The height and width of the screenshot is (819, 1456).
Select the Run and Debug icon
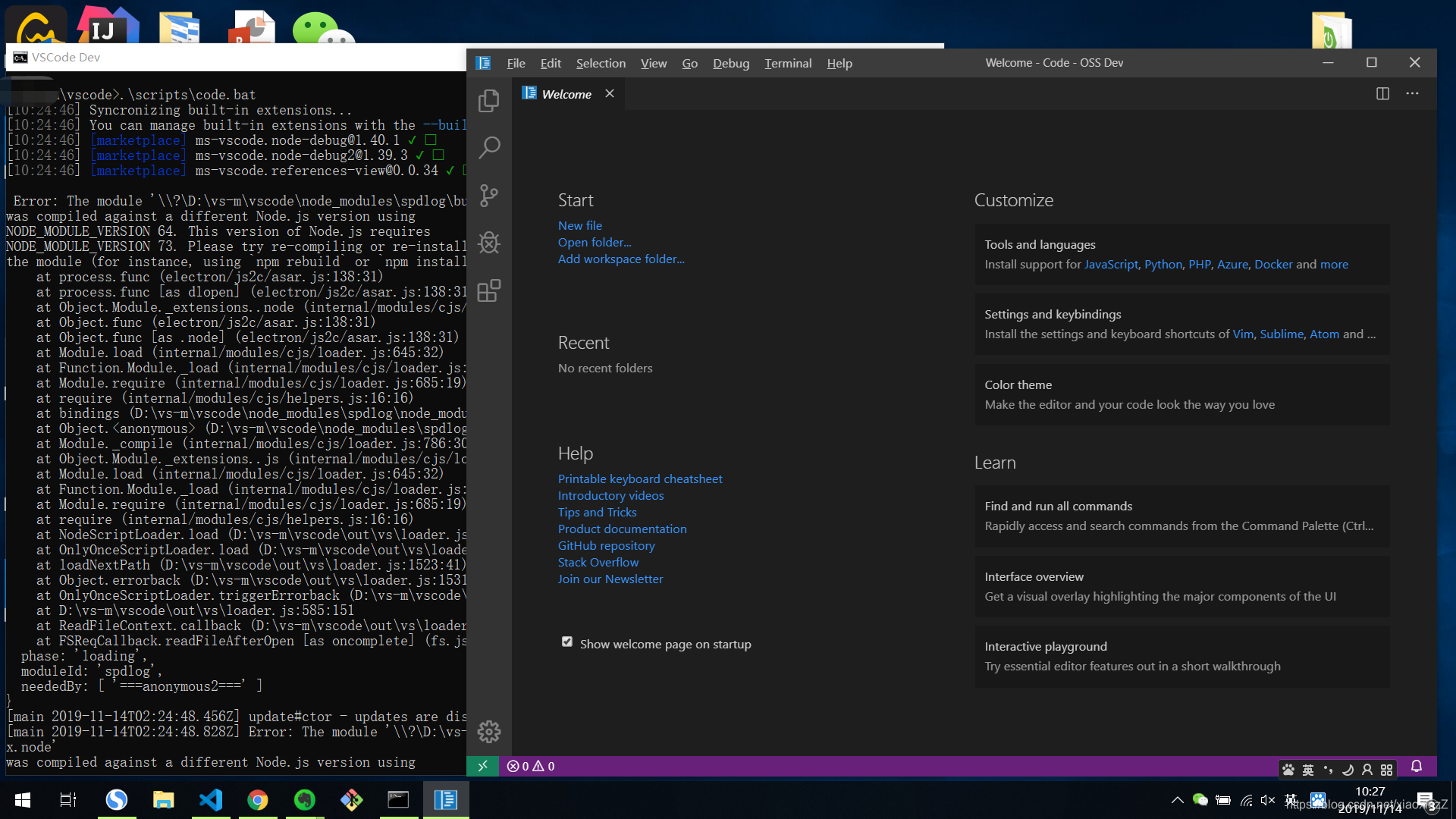[489, 243]
